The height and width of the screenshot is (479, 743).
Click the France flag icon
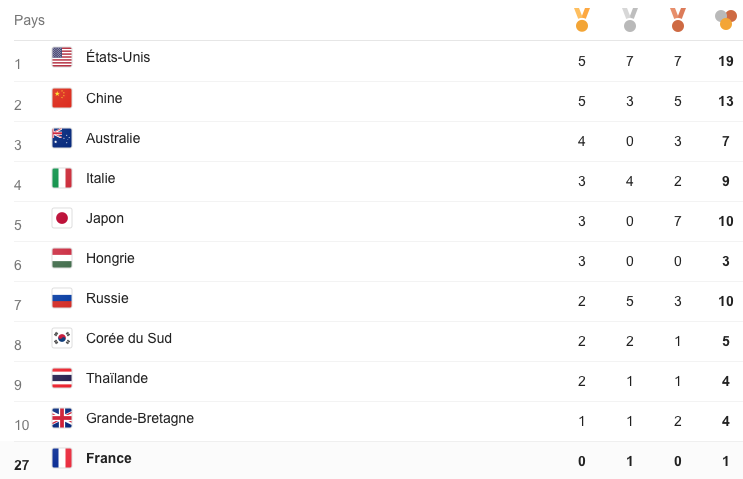62,458
